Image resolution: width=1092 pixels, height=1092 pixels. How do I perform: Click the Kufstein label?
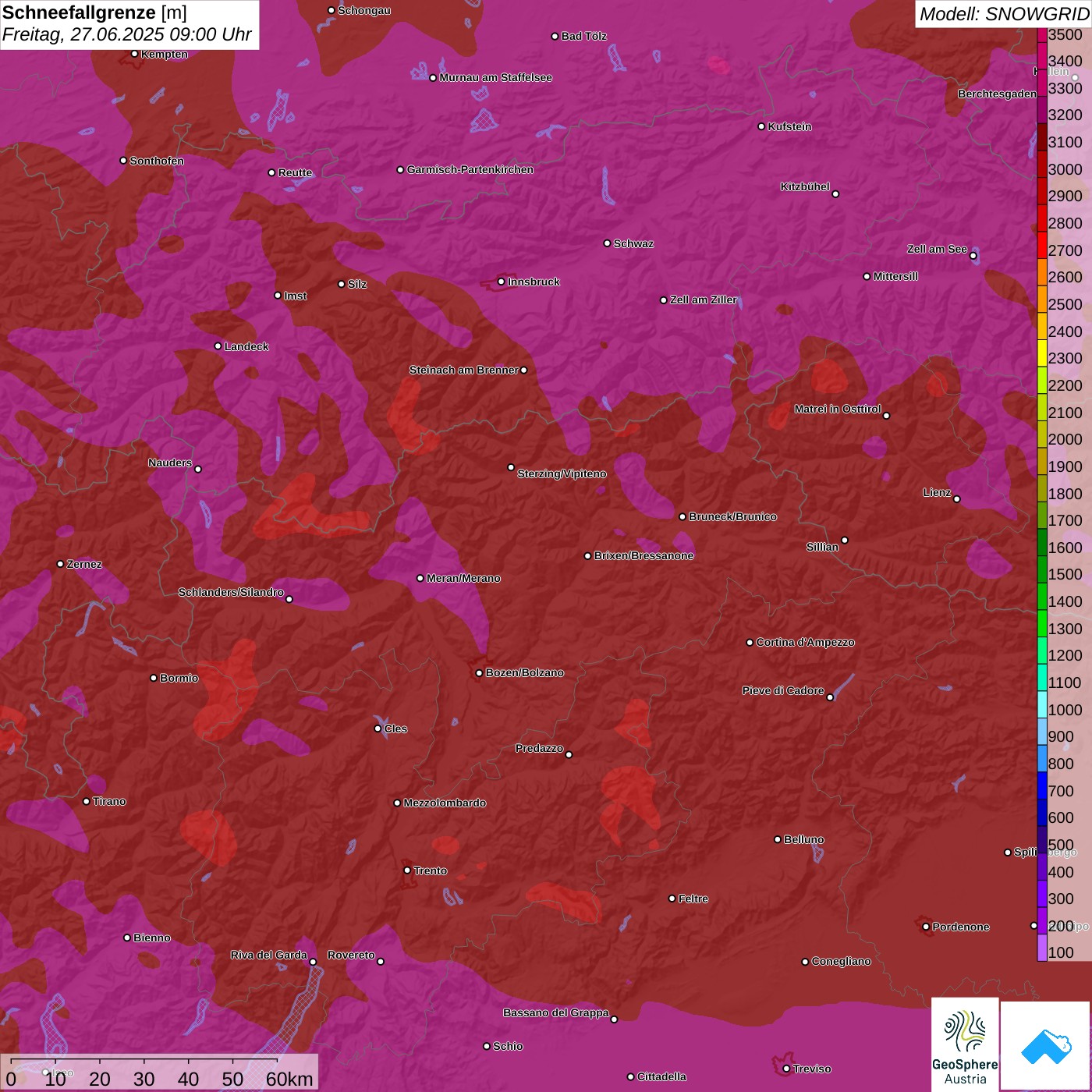pos(789,126)
